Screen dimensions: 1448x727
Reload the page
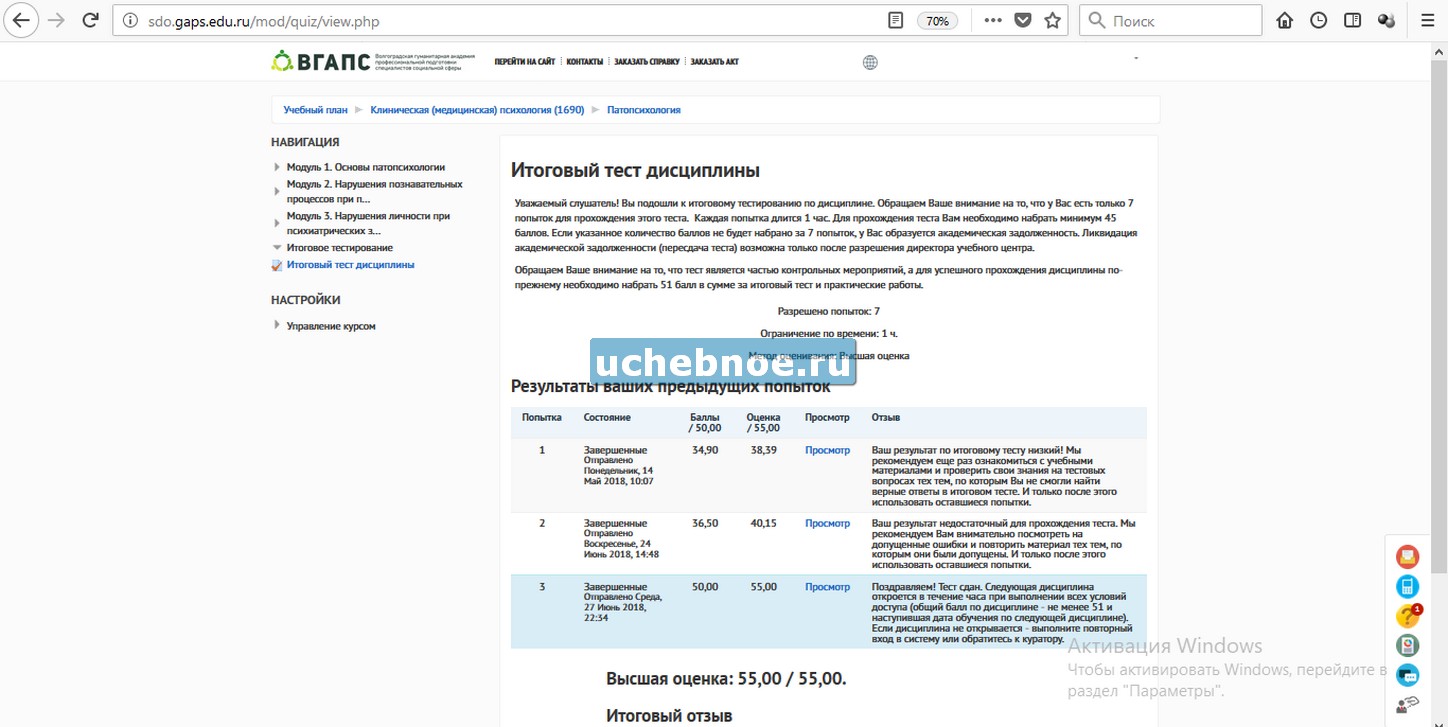pos(90,20)
